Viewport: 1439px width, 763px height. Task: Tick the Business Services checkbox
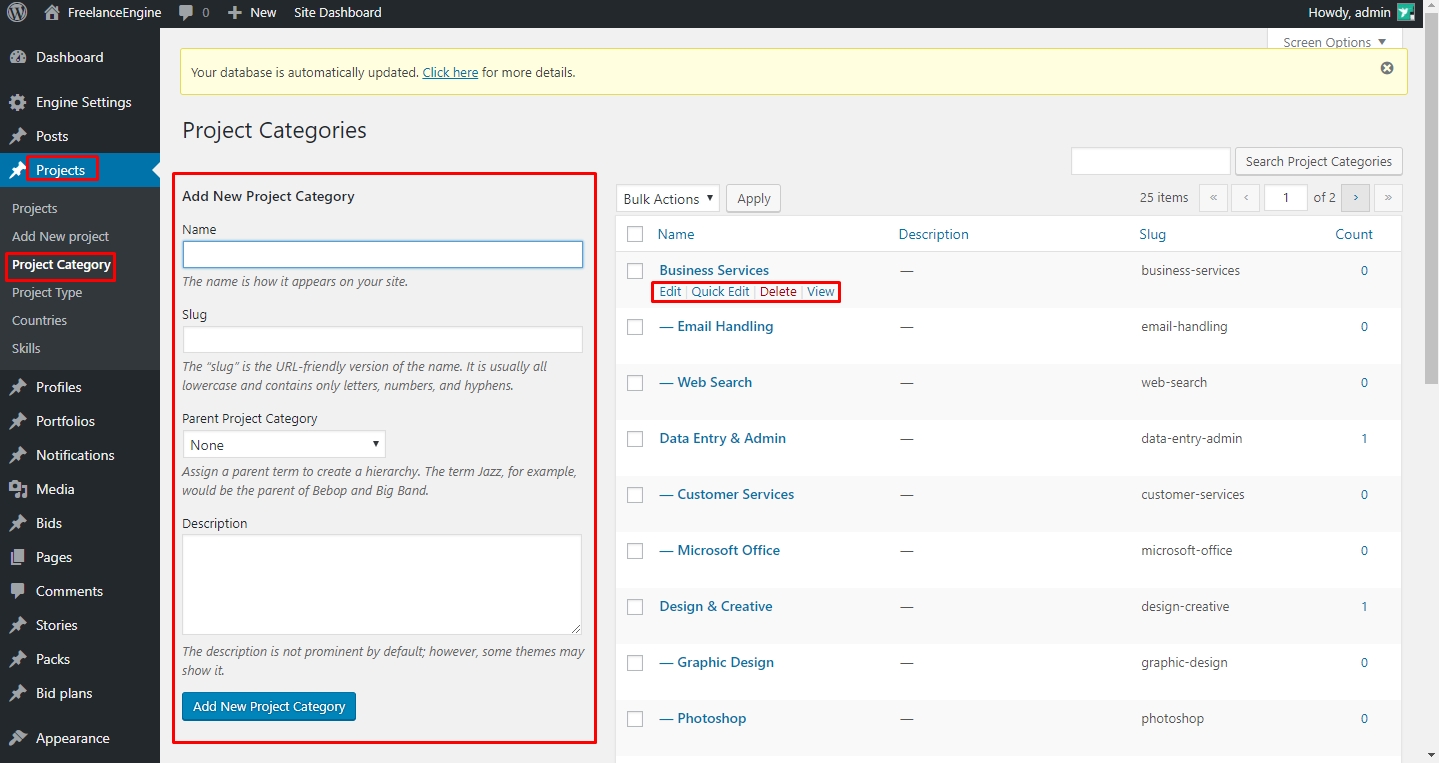click(635, 271)
